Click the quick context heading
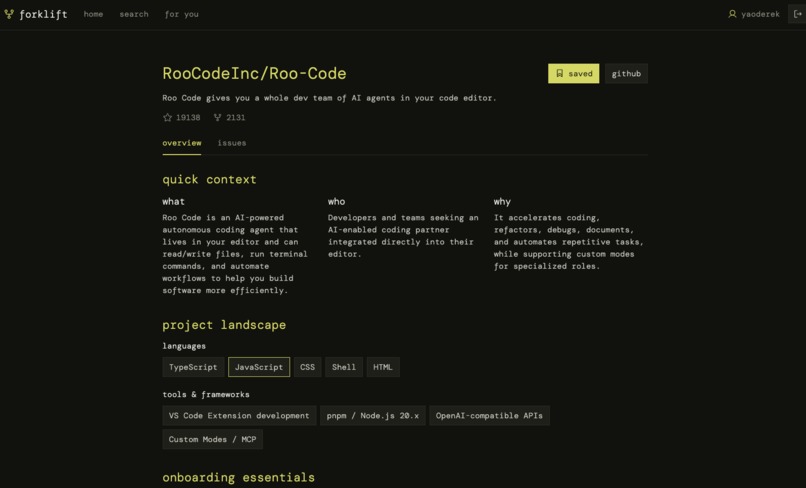This screenshot has height=488, width=806. click(209, 179)
